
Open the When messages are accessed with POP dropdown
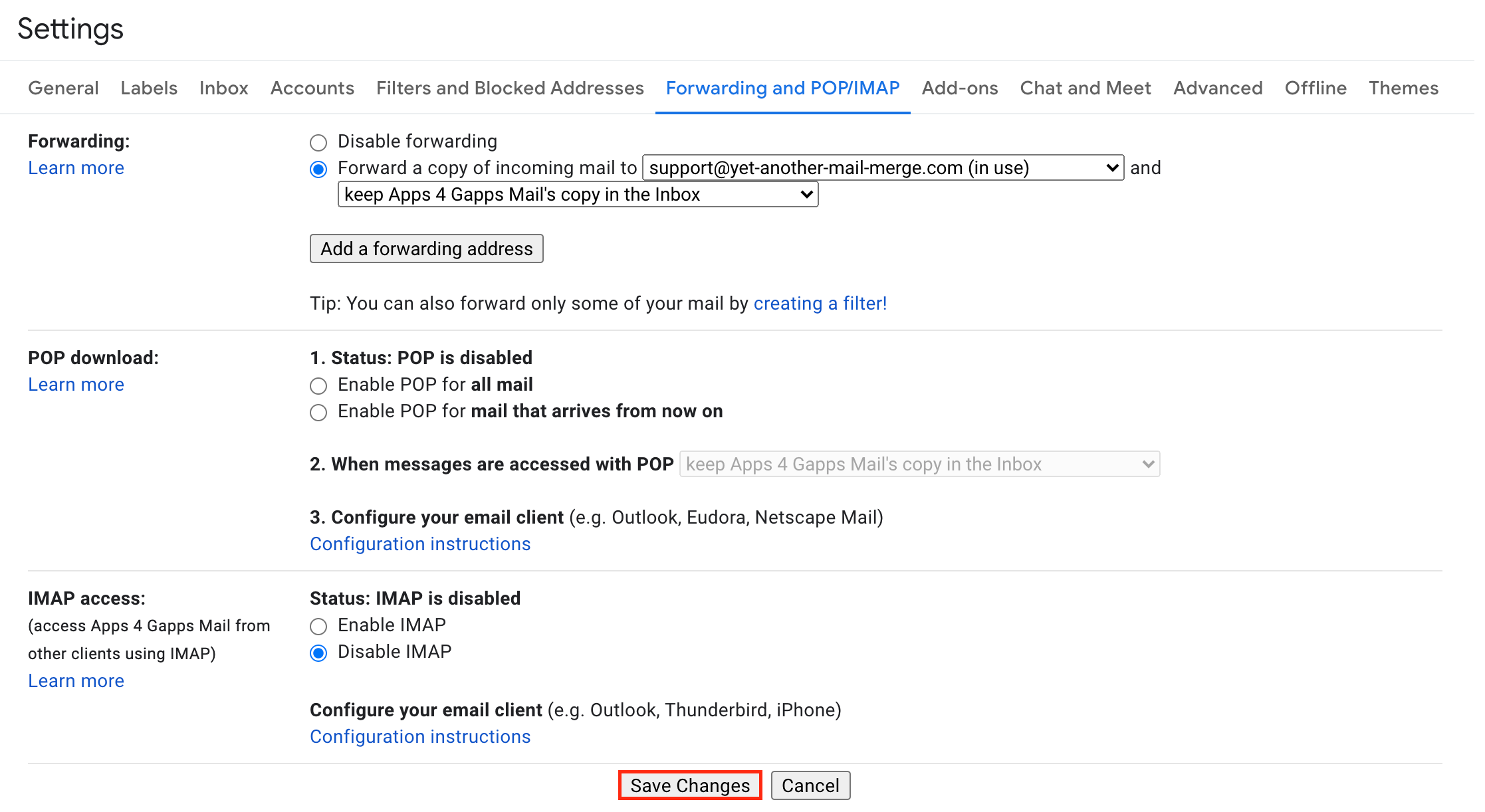(919, 464)
